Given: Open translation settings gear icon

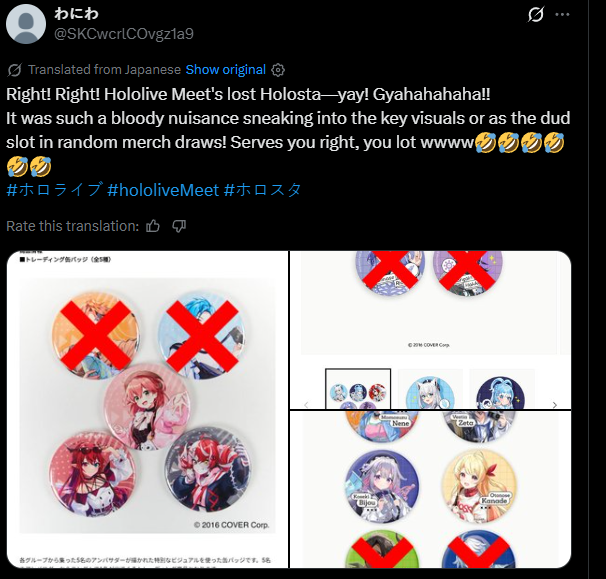Looking at the screenshot, I should [278, 70].
